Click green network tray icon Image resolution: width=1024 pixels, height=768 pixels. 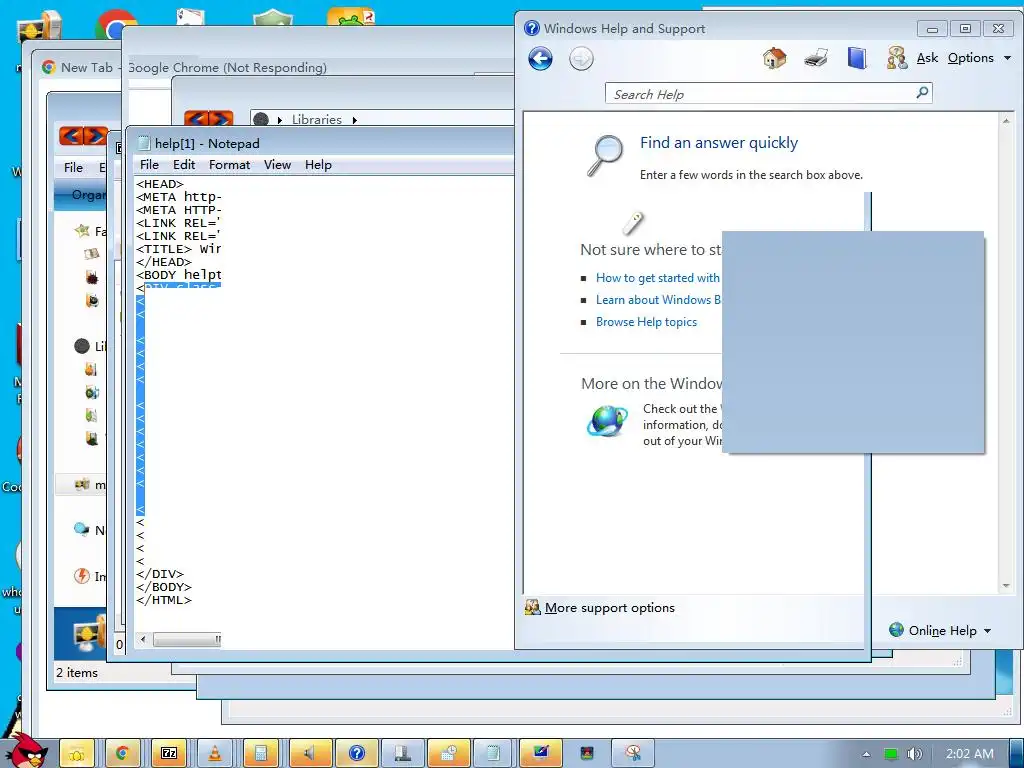coord(890,754)
